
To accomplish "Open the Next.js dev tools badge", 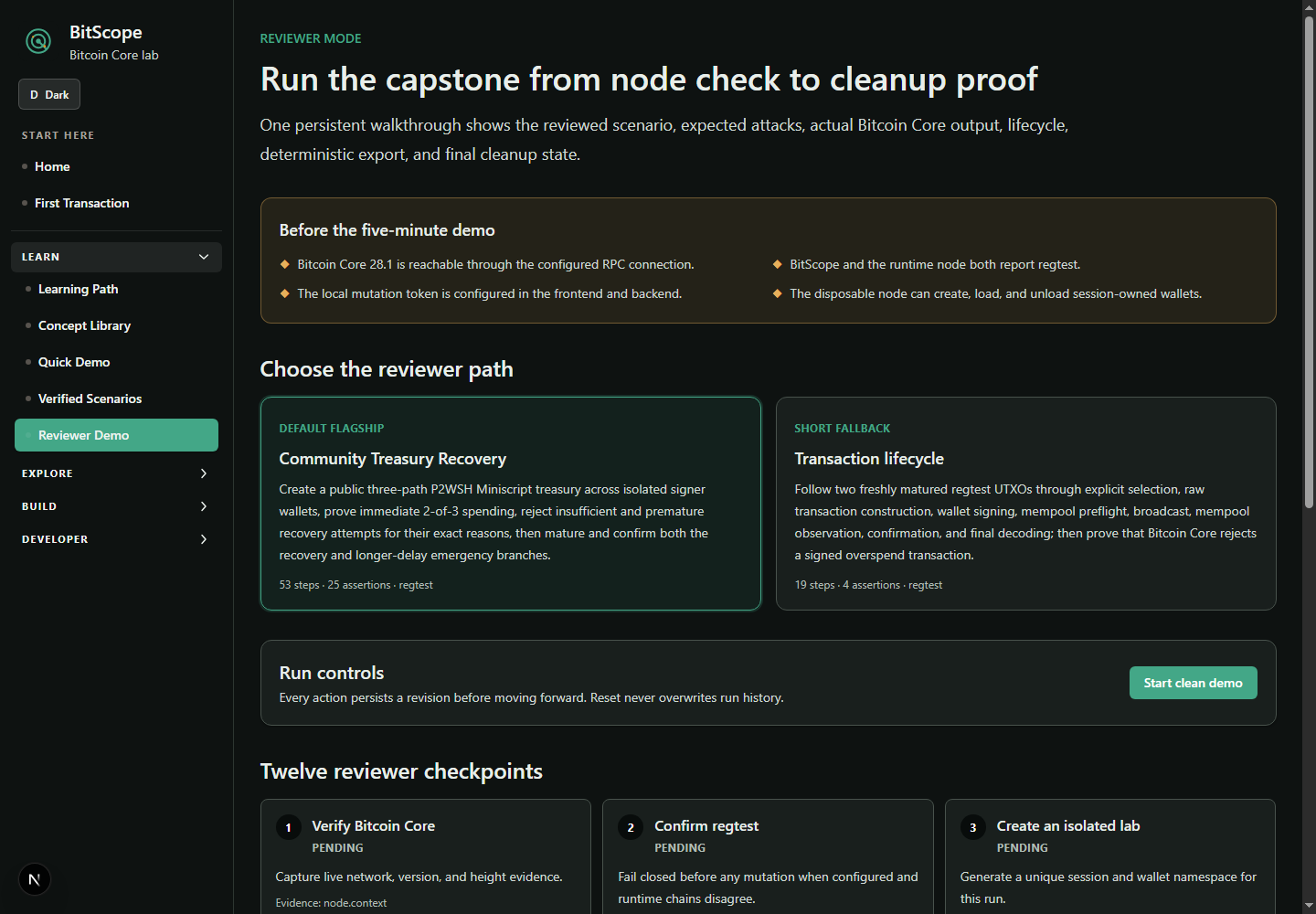I will point(35,880).
